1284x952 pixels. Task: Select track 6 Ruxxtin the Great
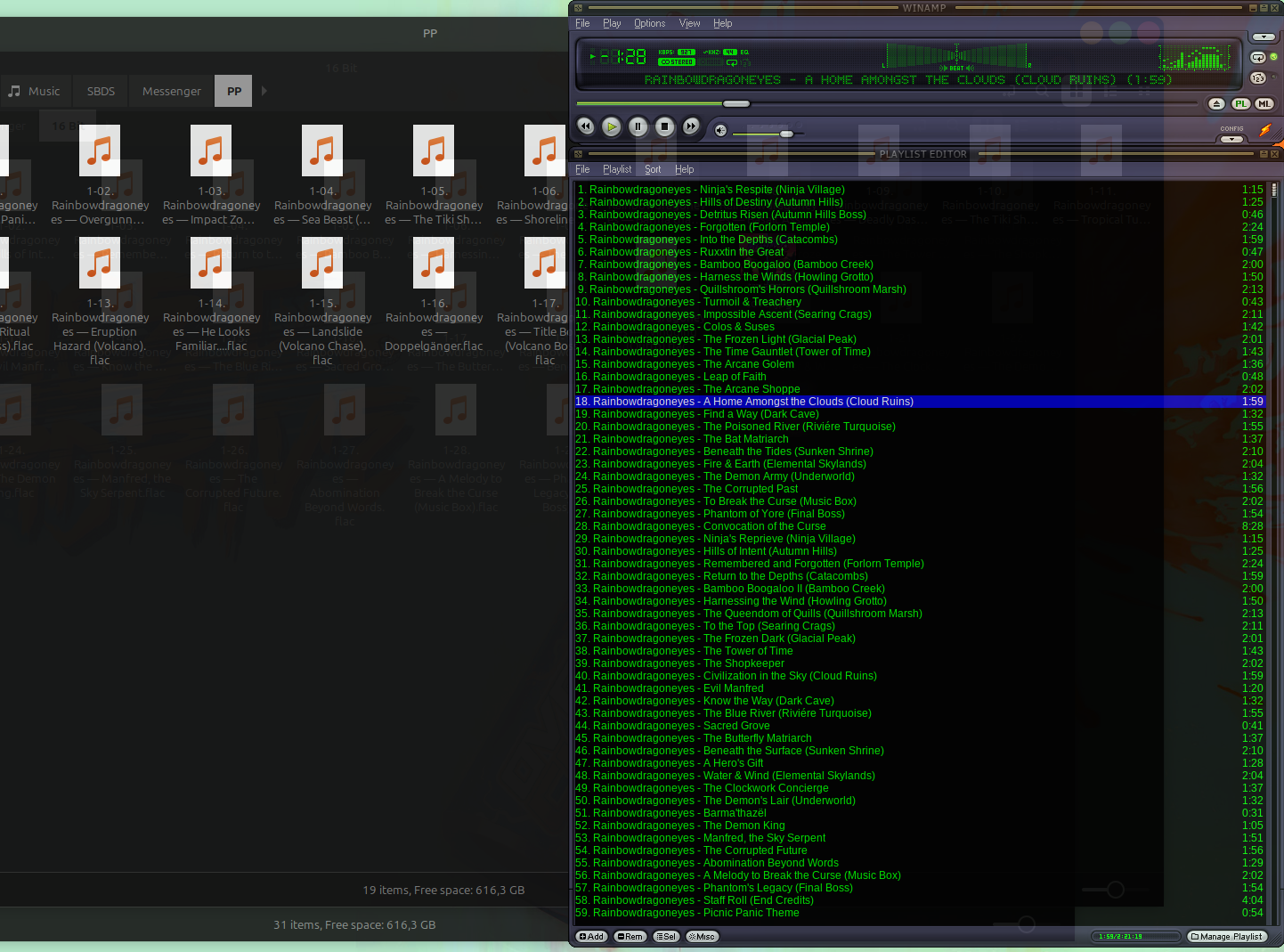tap(919, 252)
